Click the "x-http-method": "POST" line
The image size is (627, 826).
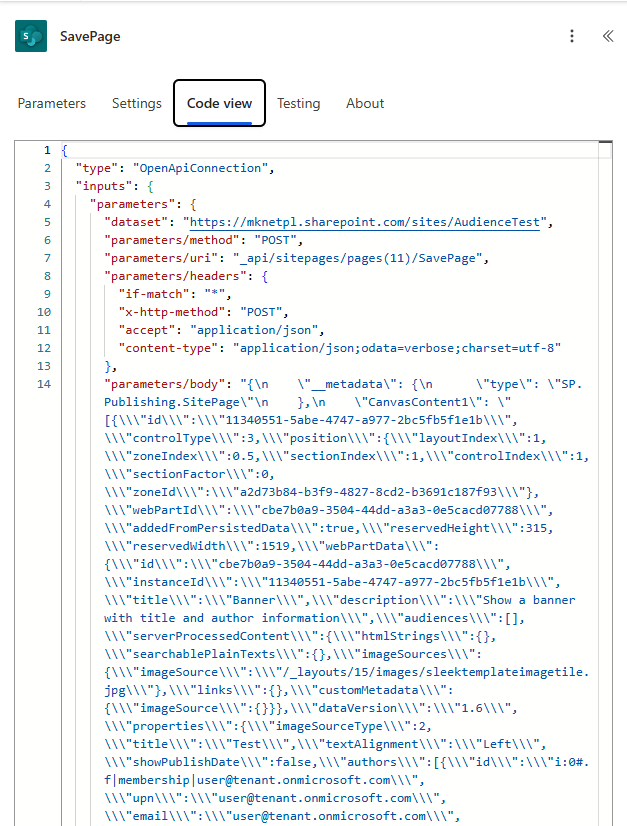pos(203,312)
